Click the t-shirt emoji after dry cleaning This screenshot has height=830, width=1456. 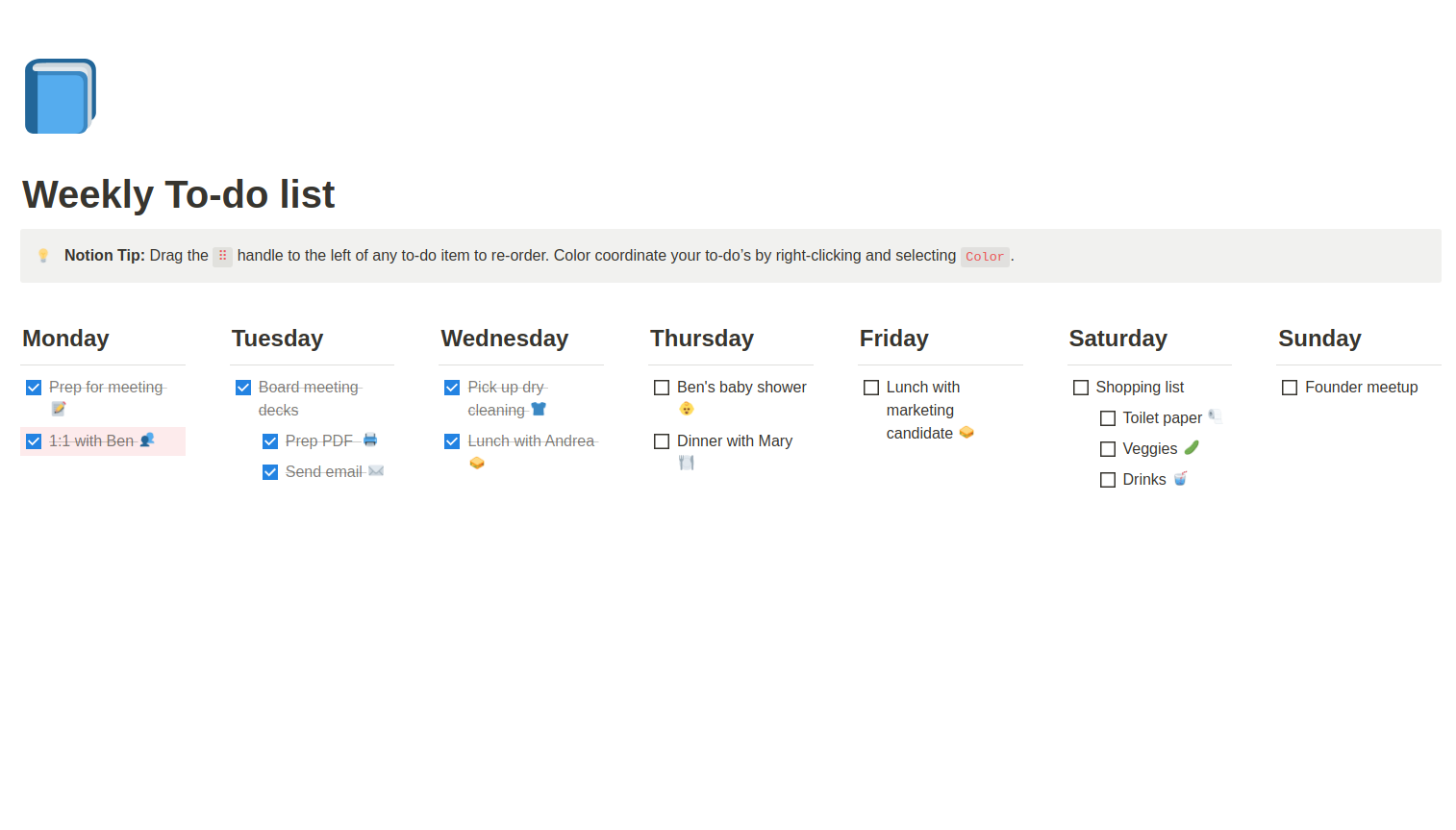[x=539, y=409]
